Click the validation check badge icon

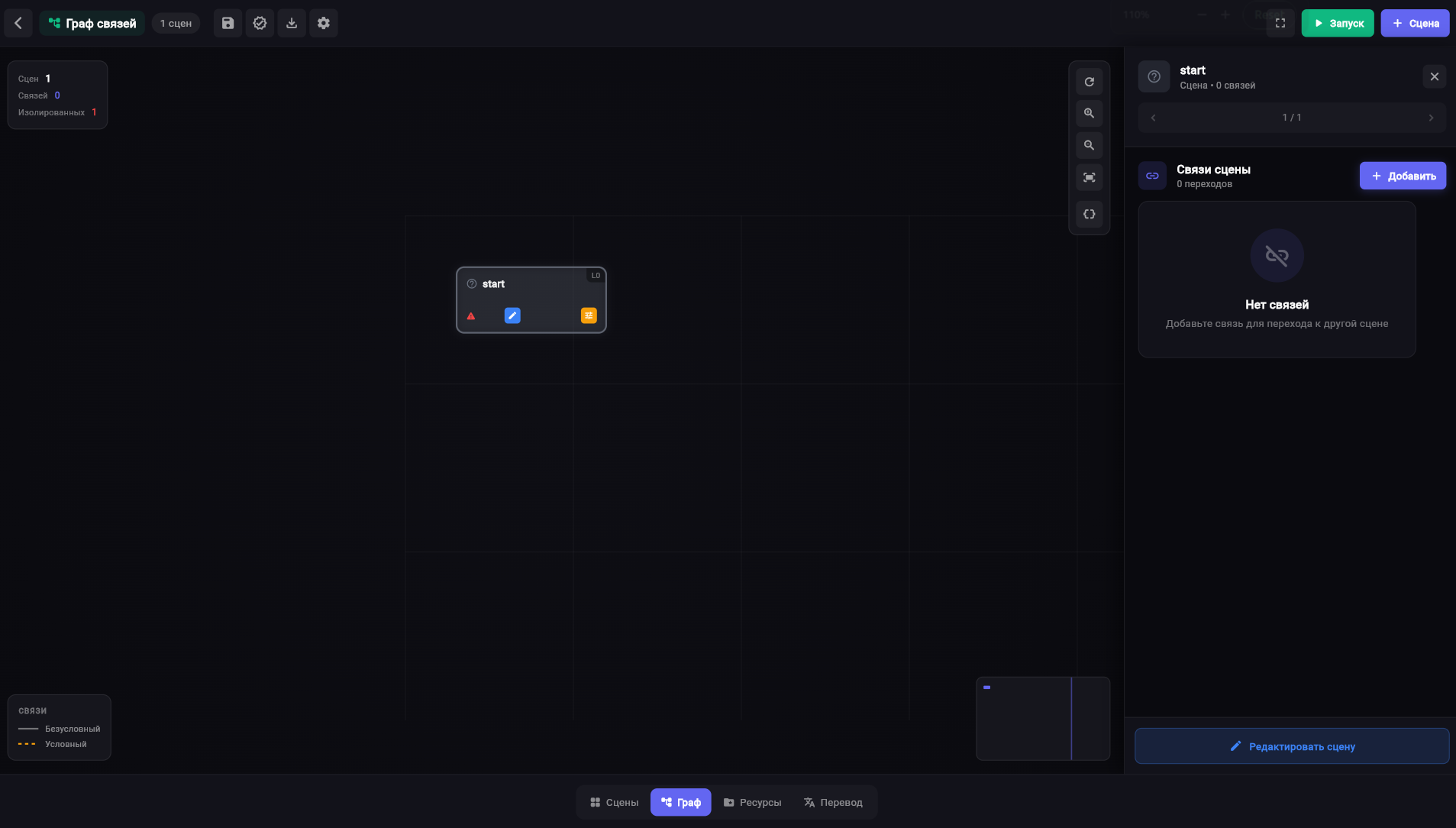point(260,23)
